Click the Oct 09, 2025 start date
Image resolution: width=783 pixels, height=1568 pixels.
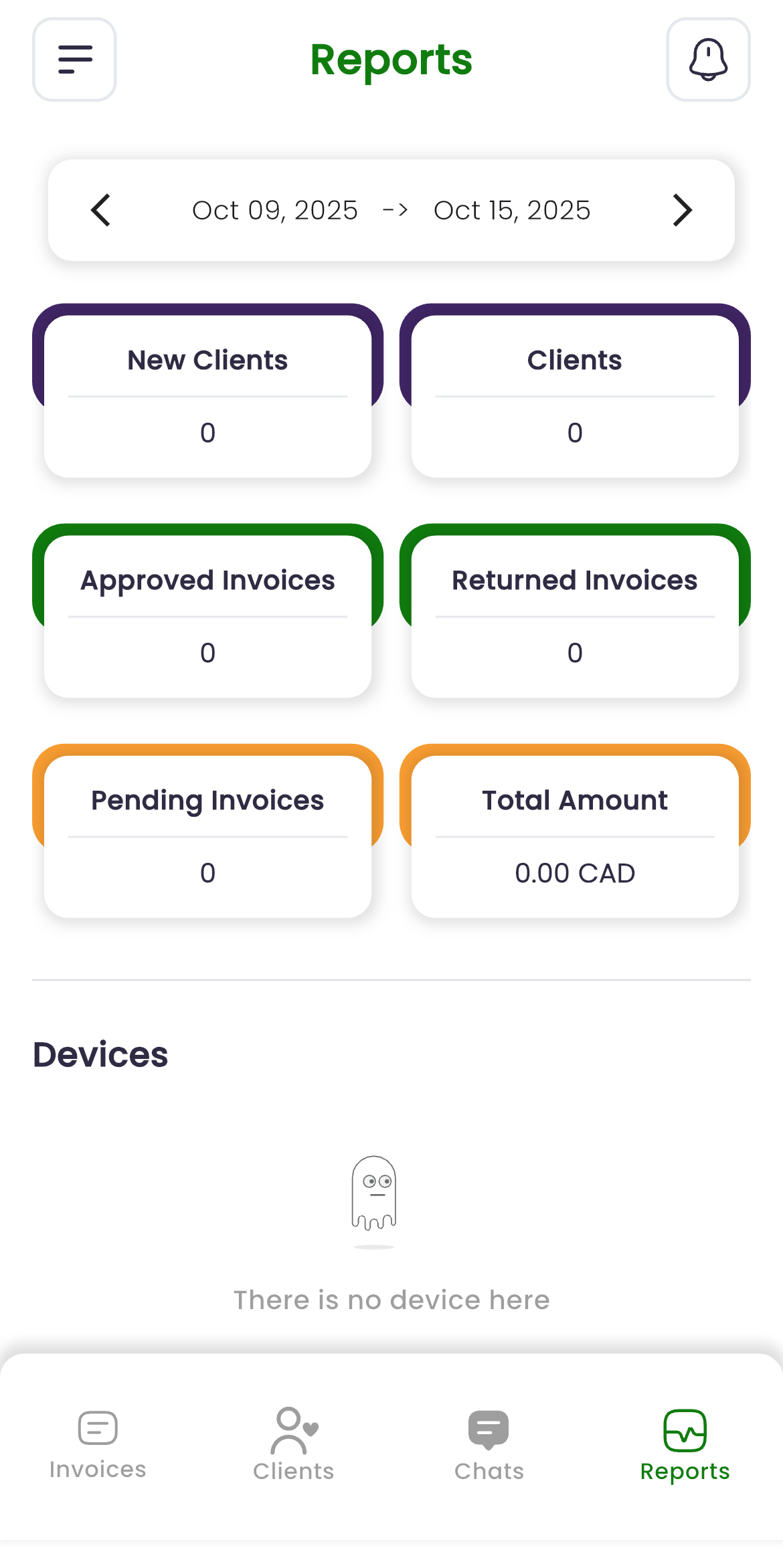click(274, 210)
